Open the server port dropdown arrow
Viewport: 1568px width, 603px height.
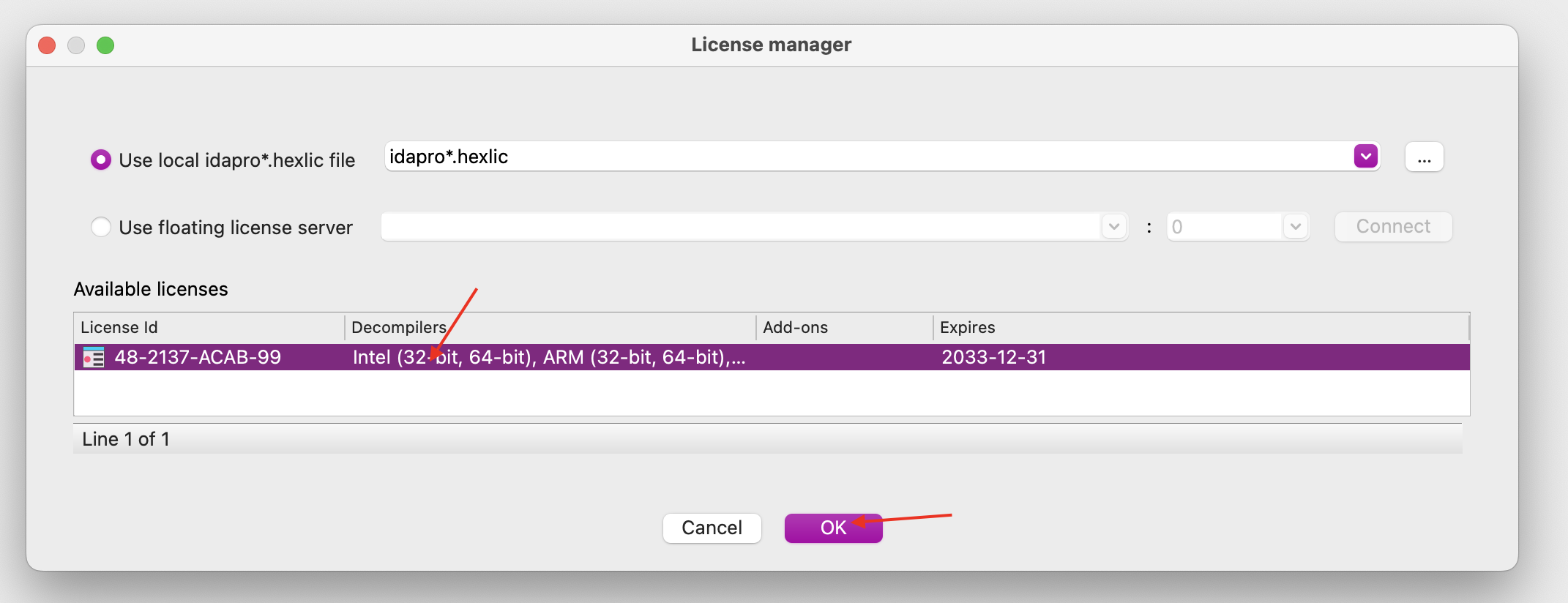point(1296,227)
